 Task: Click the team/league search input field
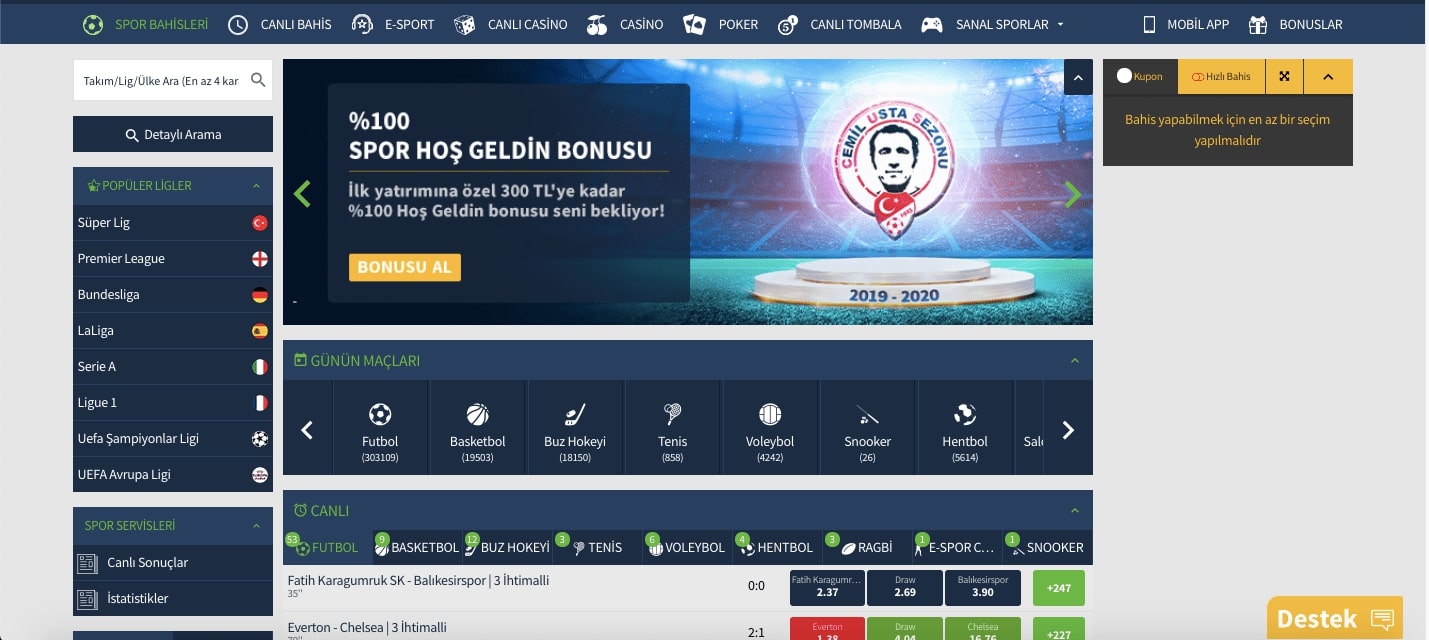(160, 81)
